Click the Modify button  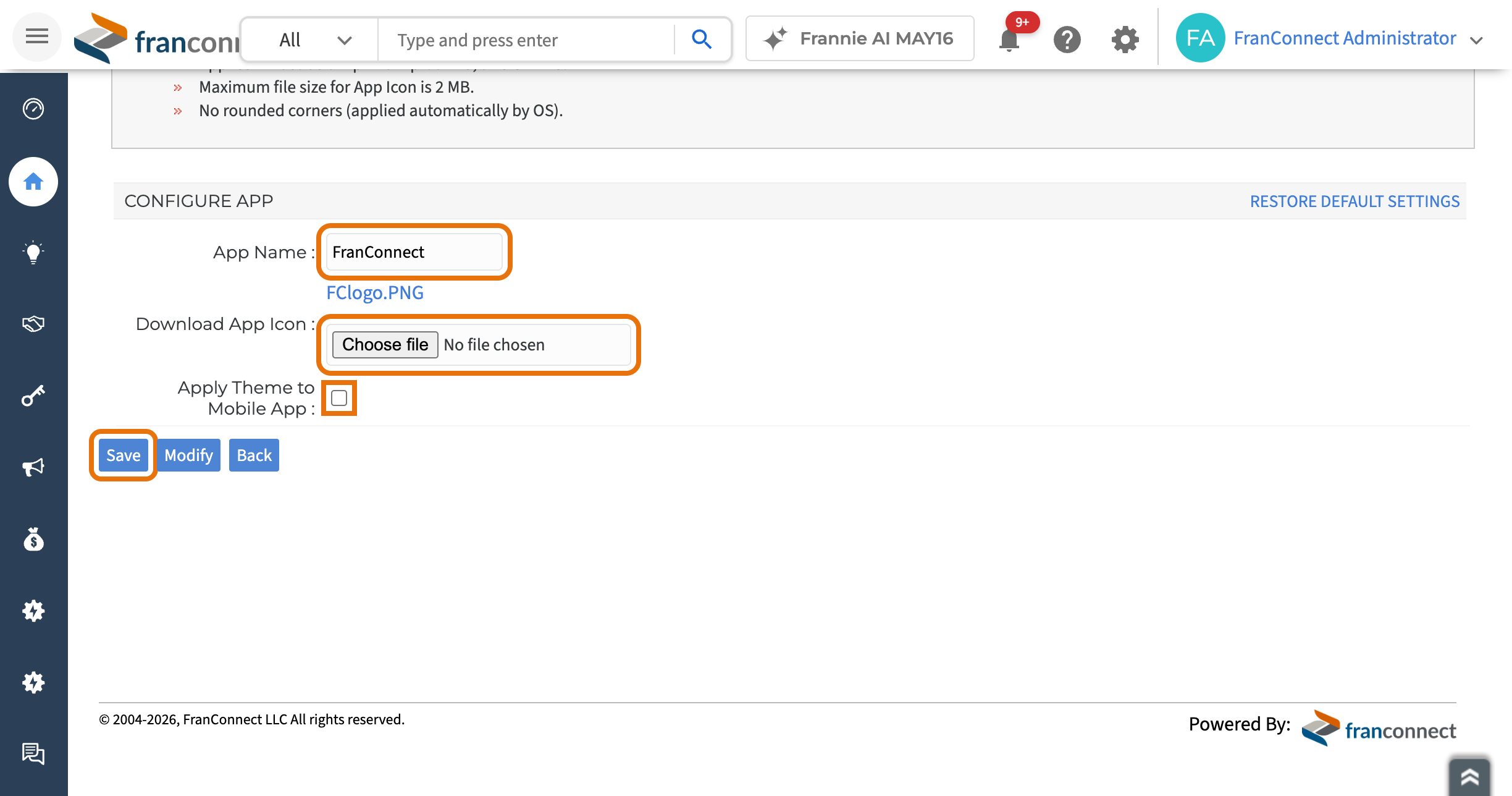pyautogui.click(x=188, y=455)
